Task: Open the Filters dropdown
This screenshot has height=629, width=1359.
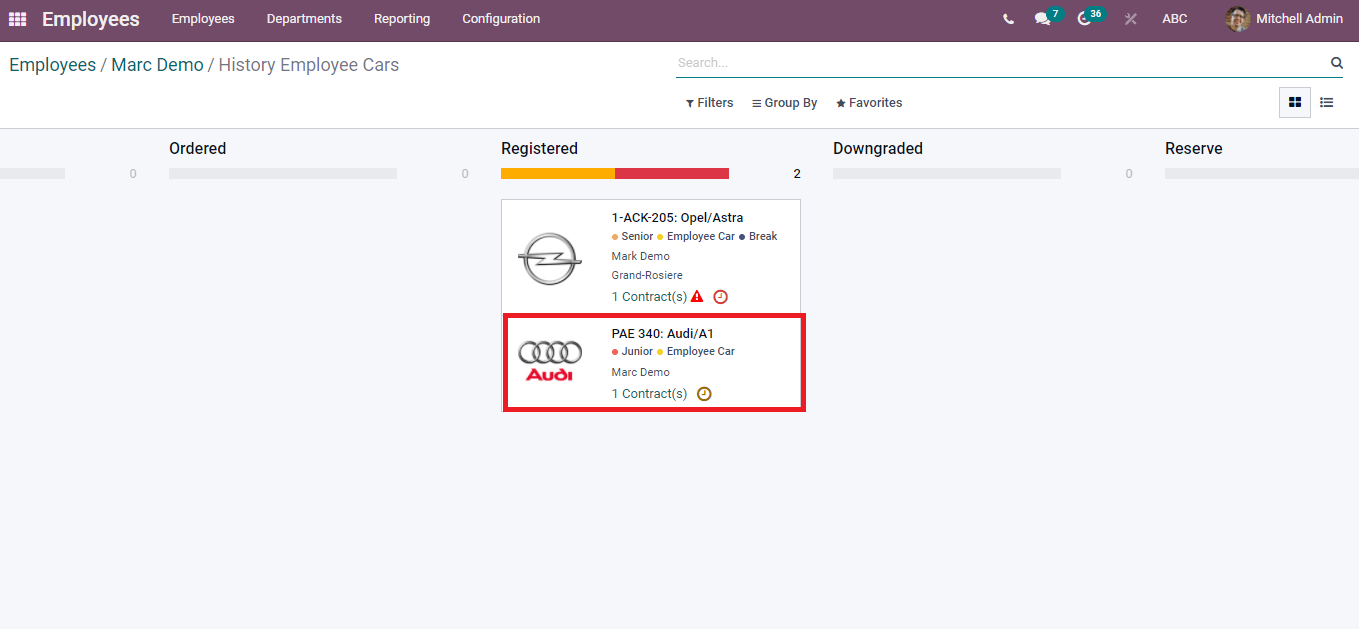Action: [709, 103]
